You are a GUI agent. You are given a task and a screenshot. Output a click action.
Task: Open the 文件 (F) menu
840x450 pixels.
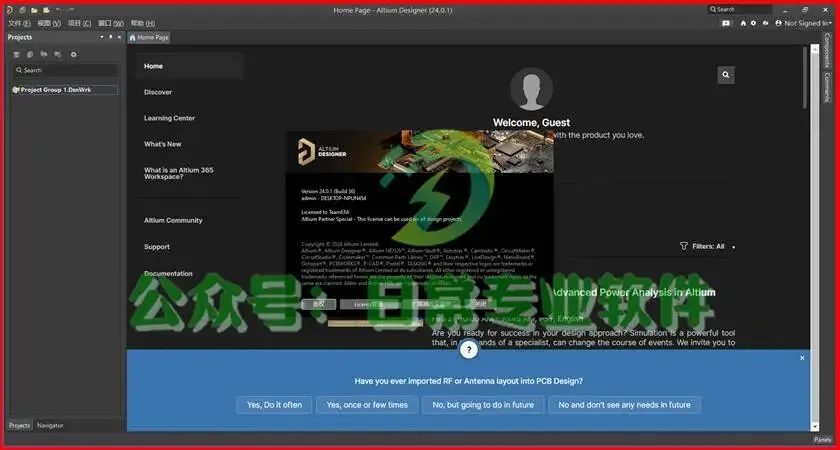tap(19, 24)
